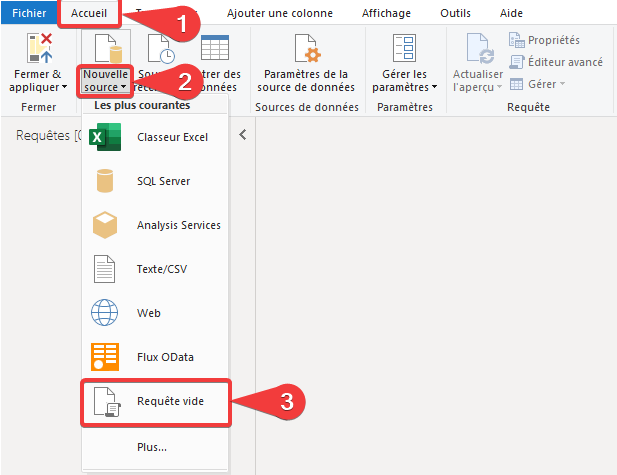617x475 pixels.
Task: Open the Fichier tab
Action: coord(29,13)
